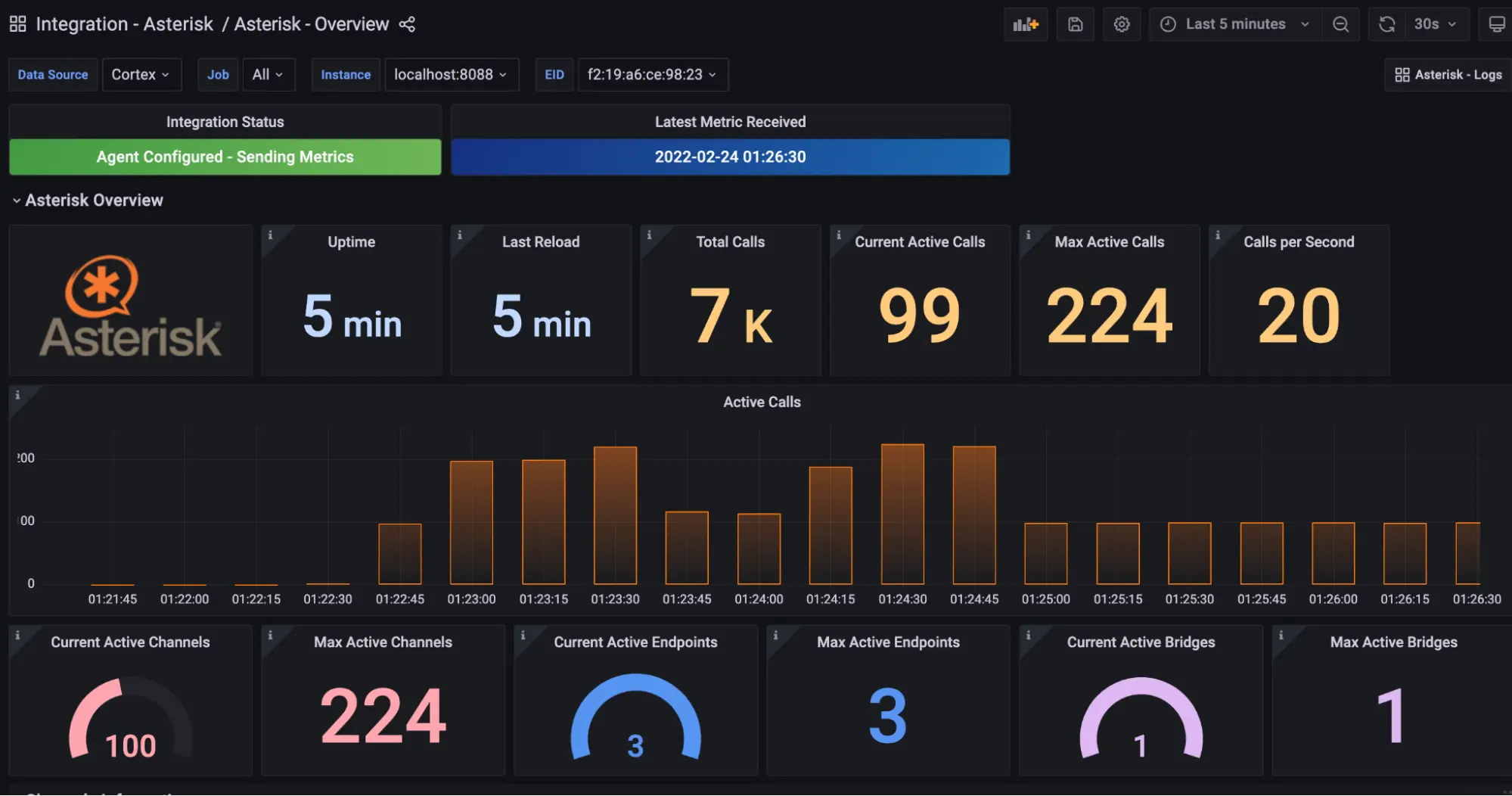Show info for the Active Calls graph
The width and height of the screenshot is (1512, 796).
point(17,395)
